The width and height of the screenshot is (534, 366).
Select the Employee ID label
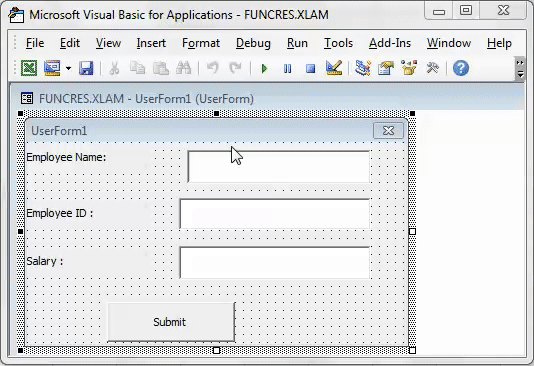pyautogui.click(x=60, y=213)
